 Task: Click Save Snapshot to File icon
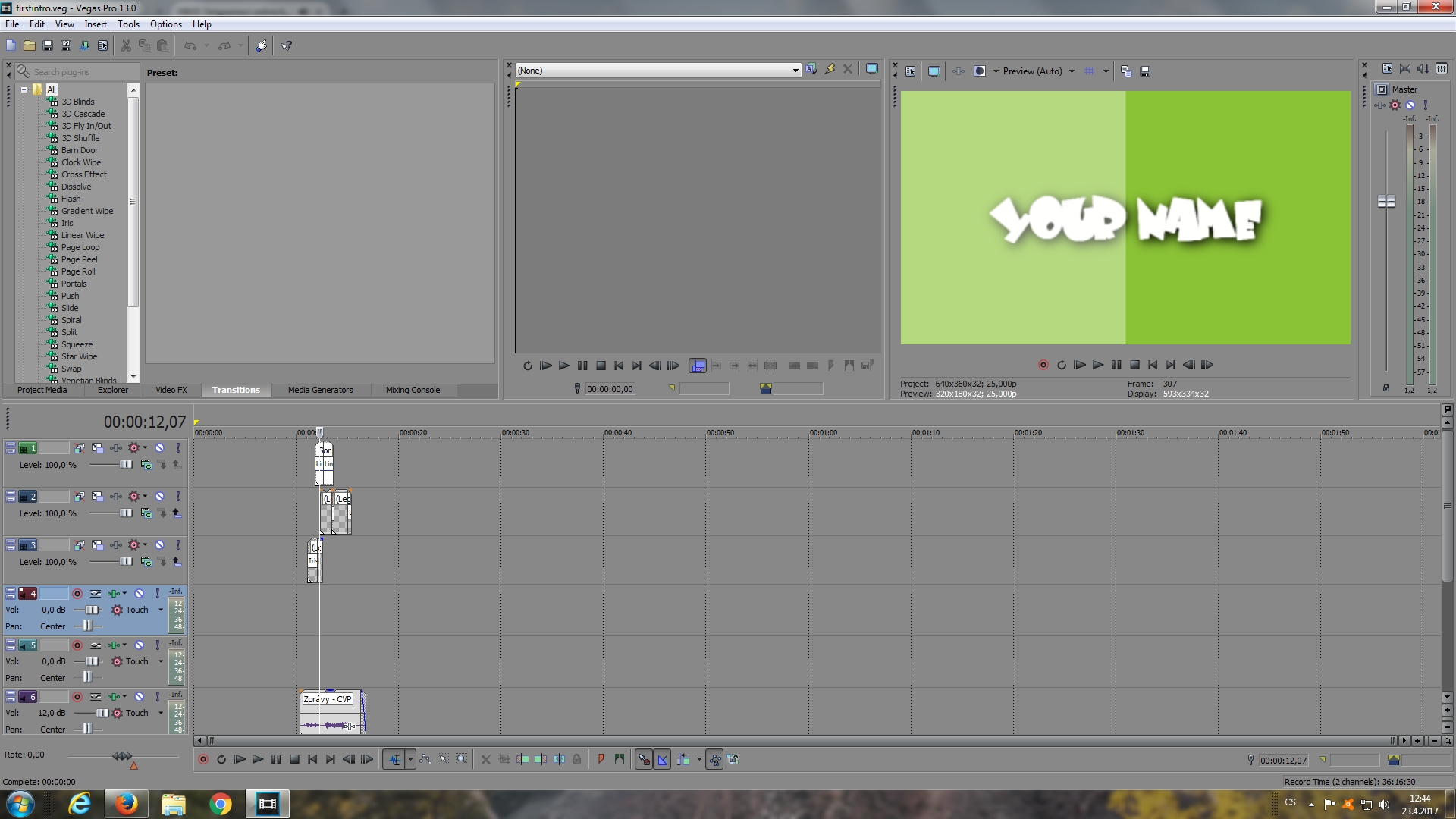tap(1145, 71)
